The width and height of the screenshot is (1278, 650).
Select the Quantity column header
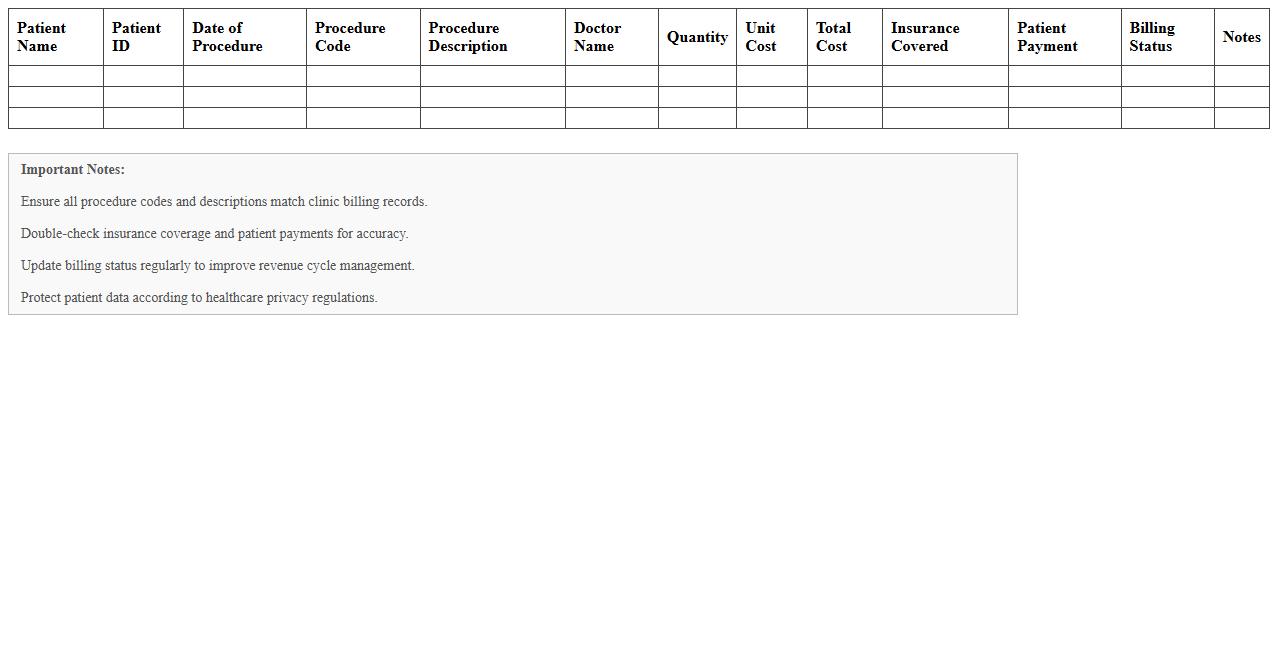pos(697,37)
